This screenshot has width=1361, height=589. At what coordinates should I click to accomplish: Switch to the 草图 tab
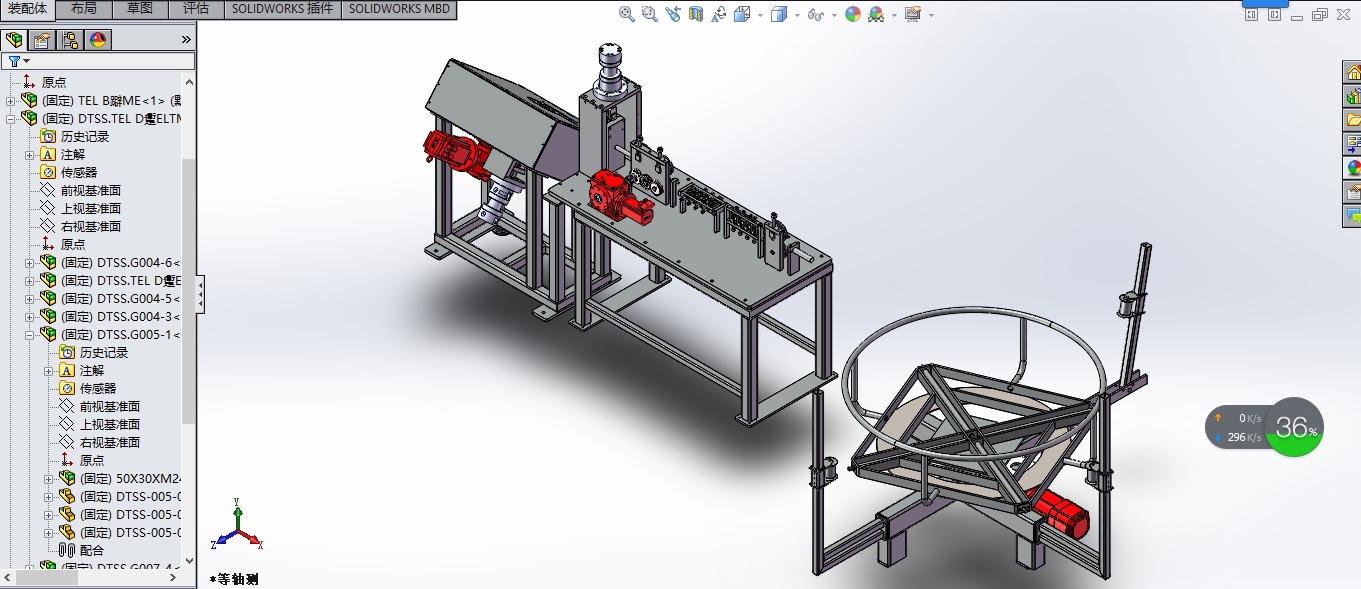pos(139,9)
